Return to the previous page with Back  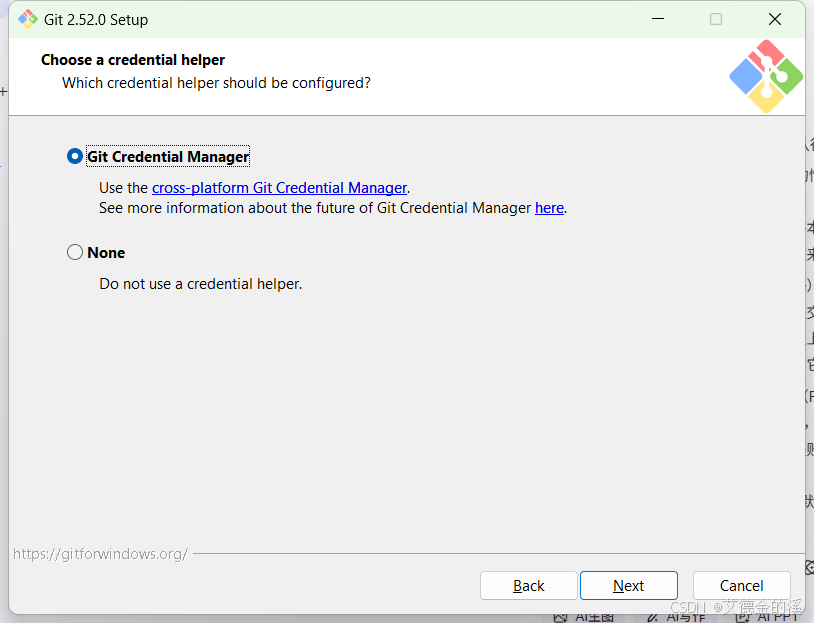point(528,586)
